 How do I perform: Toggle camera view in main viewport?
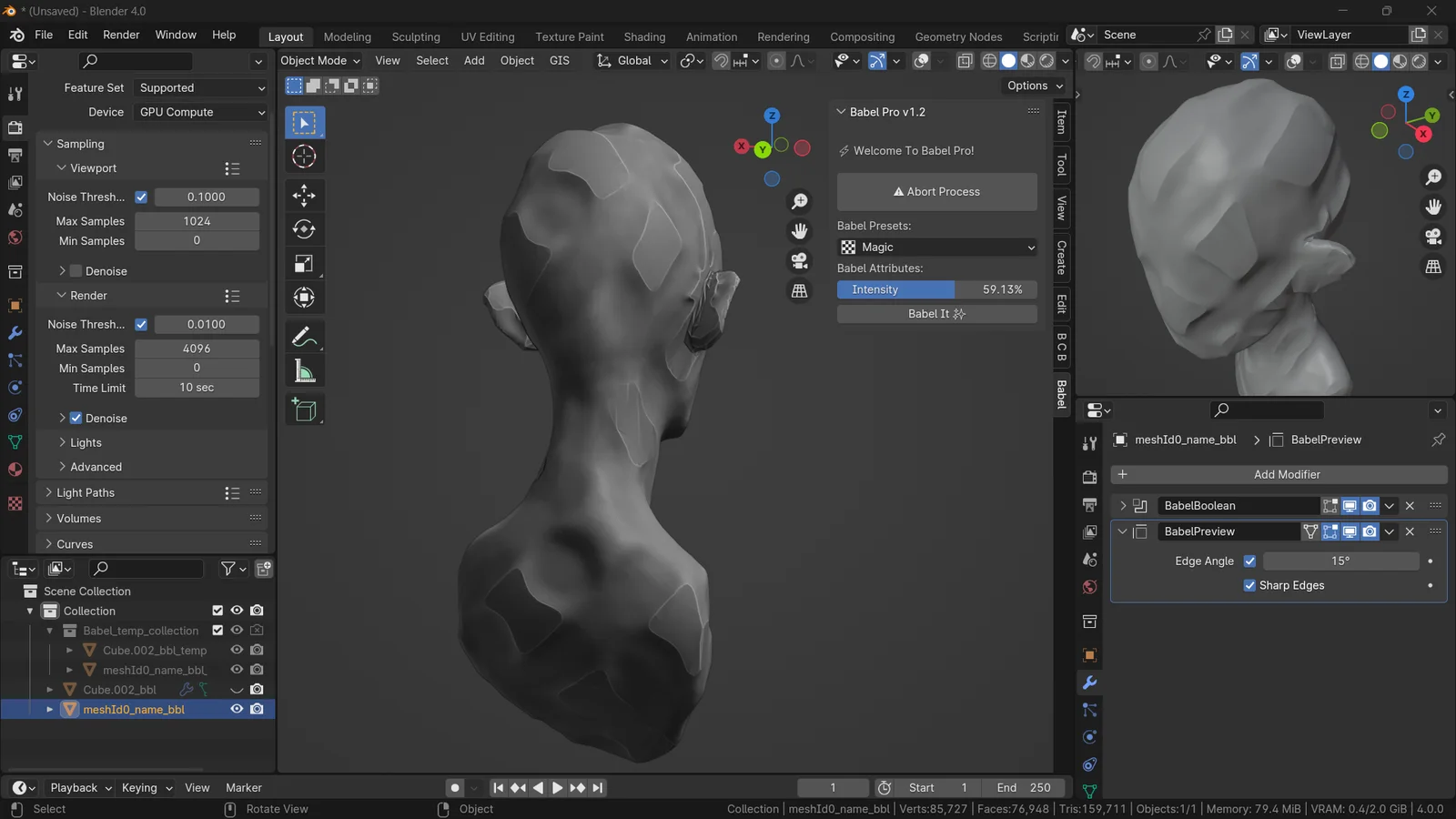799,261
